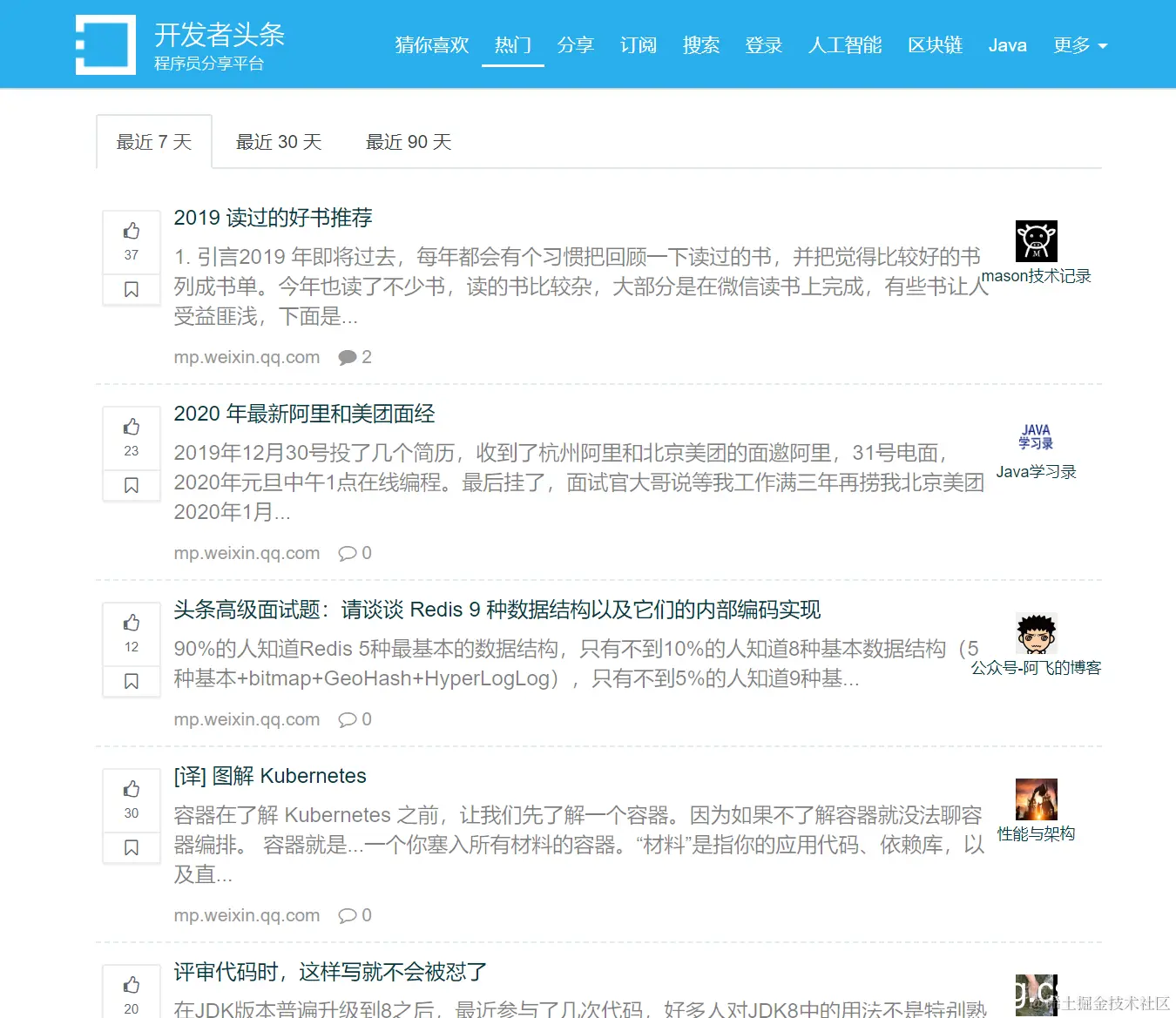Switch to the 最近 90 天 tab
This screenshot has width=1176, height=1018.
click(x=409, y=141)
